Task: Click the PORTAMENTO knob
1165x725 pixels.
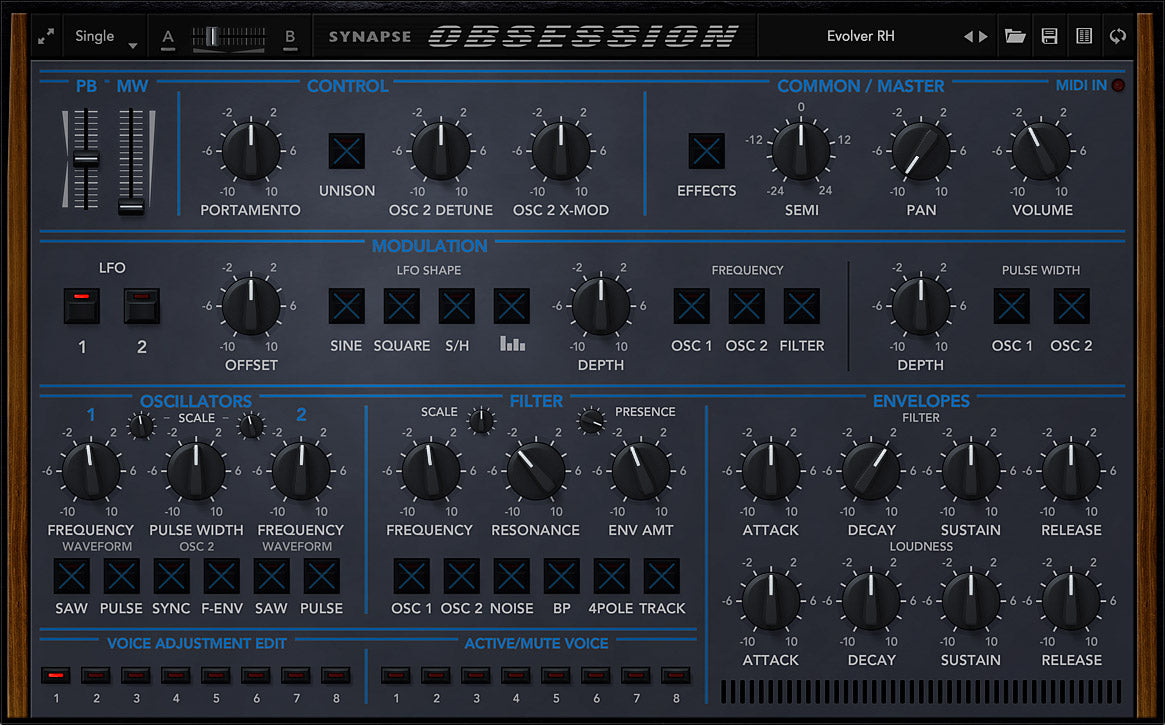Action: click(251, 151)
